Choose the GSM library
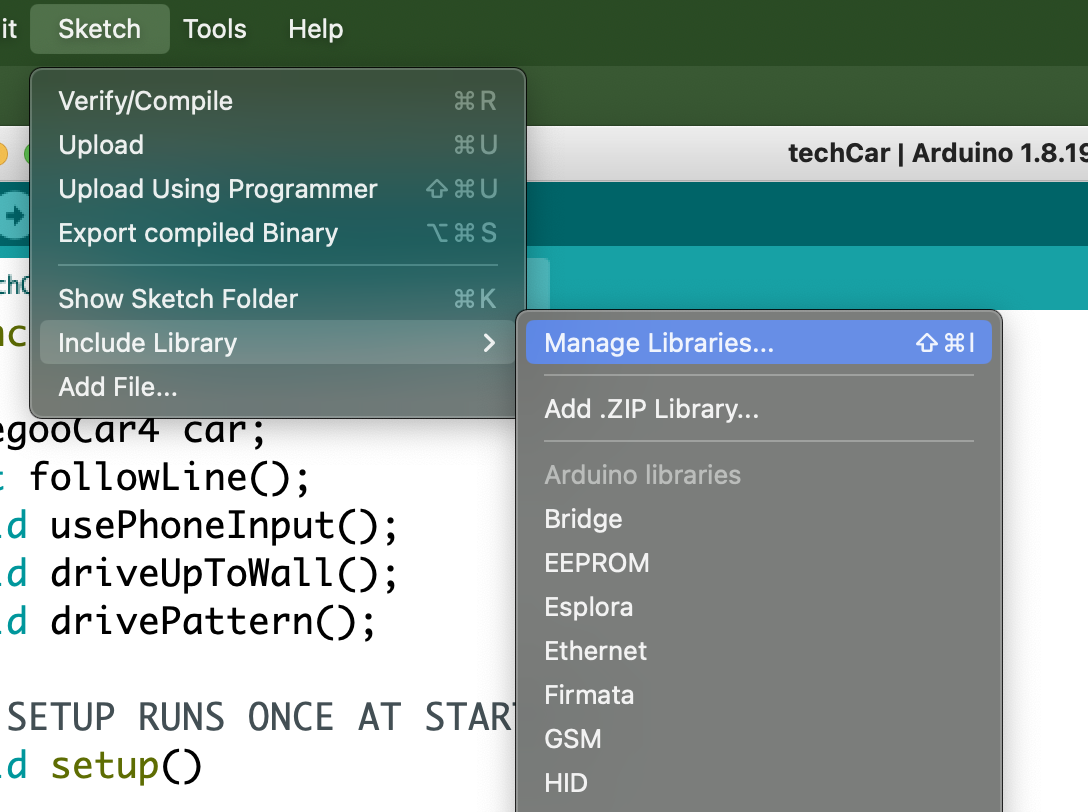The height and width of the screenshot is (812, 1088). pyautogui.click(x=572, y=739)
